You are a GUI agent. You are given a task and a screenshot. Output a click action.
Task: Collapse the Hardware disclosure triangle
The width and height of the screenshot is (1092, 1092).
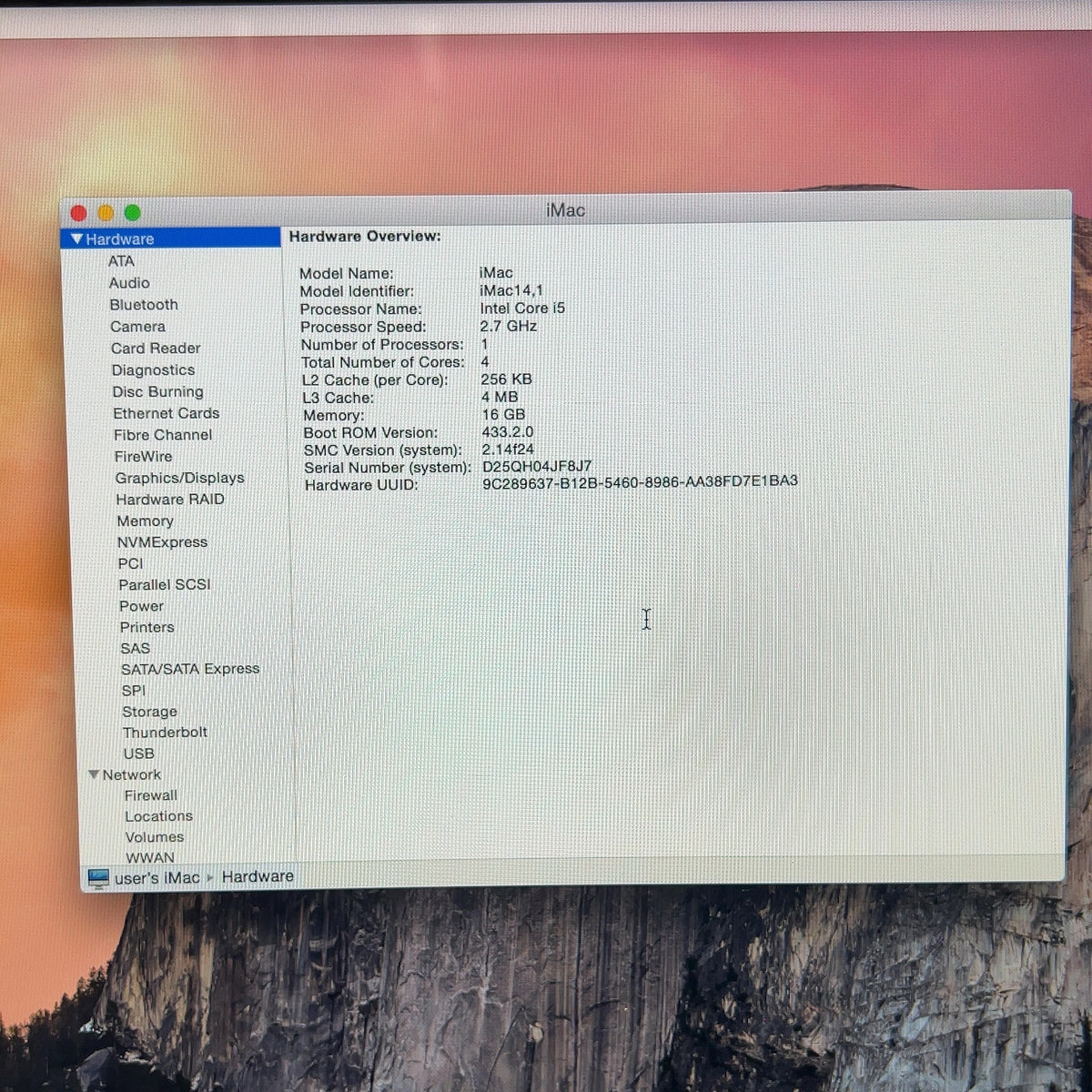click(x=76, y=239)
